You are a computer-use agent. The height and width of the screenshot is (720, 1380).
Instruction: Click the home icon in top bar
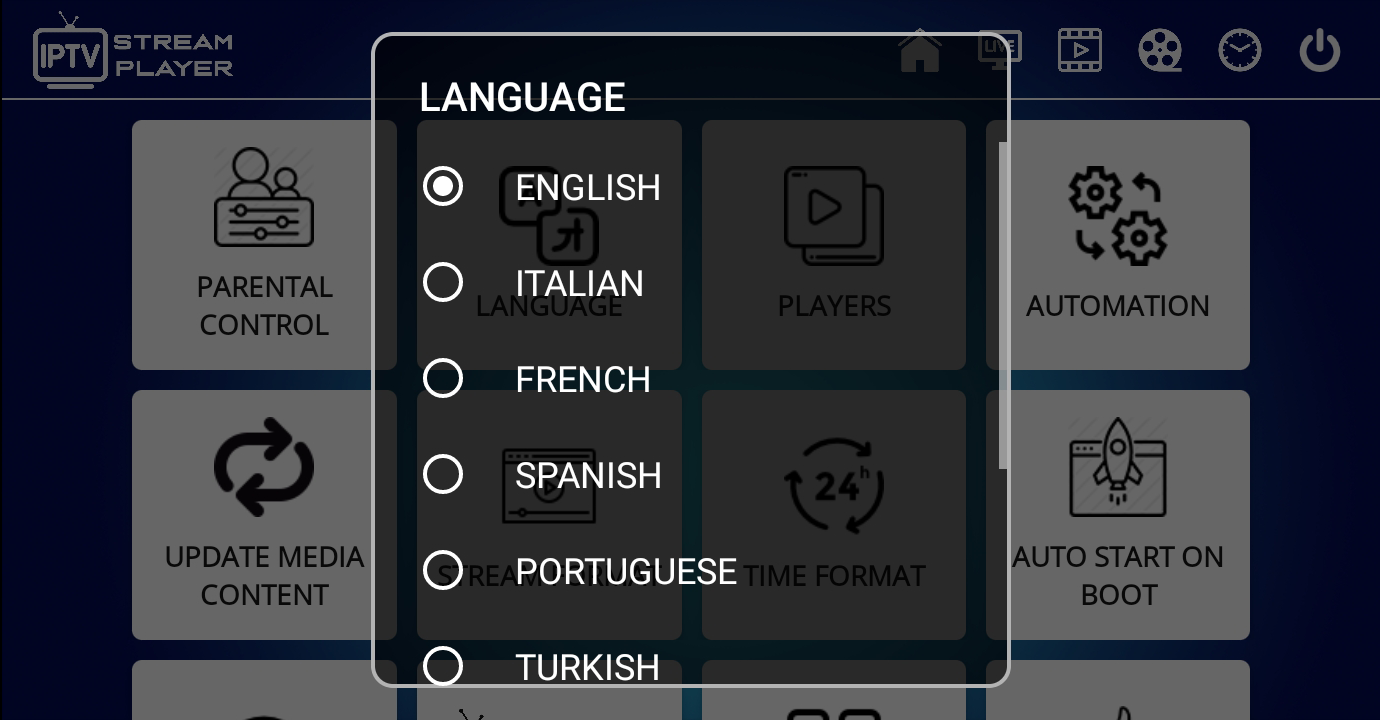[x=920, y=51]
